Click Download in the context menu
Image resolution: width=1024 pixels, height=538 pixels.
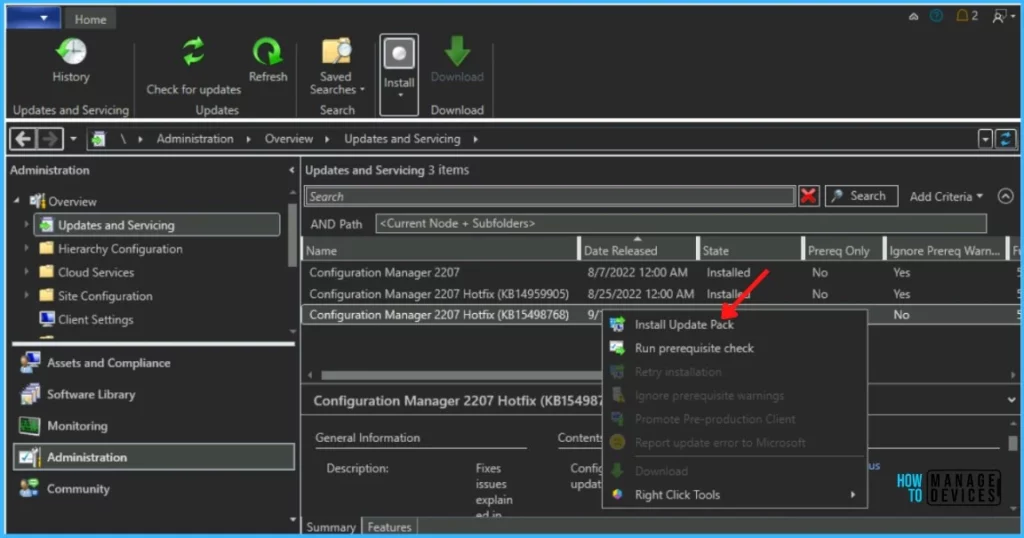tap(735, 471)
